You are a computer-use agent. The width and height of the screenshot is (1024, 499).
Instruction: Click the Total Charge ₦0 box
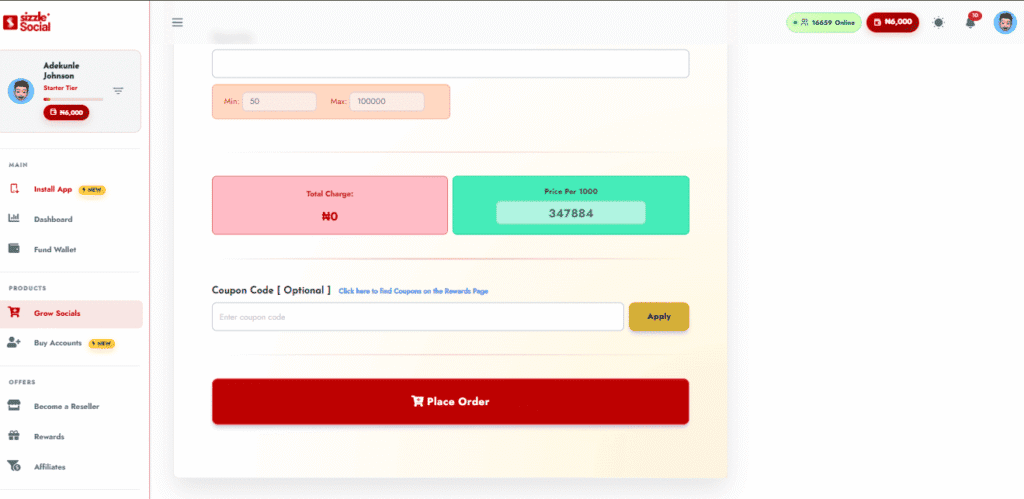coord(330,205)
